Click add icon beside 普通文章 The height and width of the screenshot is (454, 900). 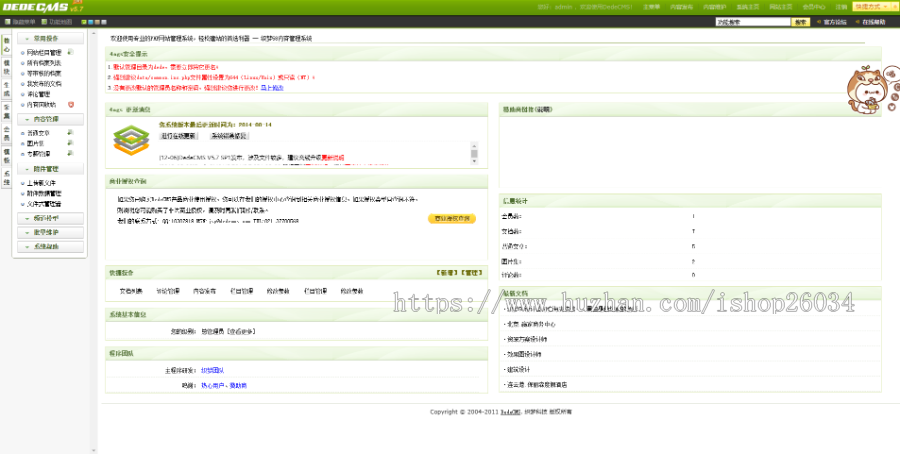(70, 133)
